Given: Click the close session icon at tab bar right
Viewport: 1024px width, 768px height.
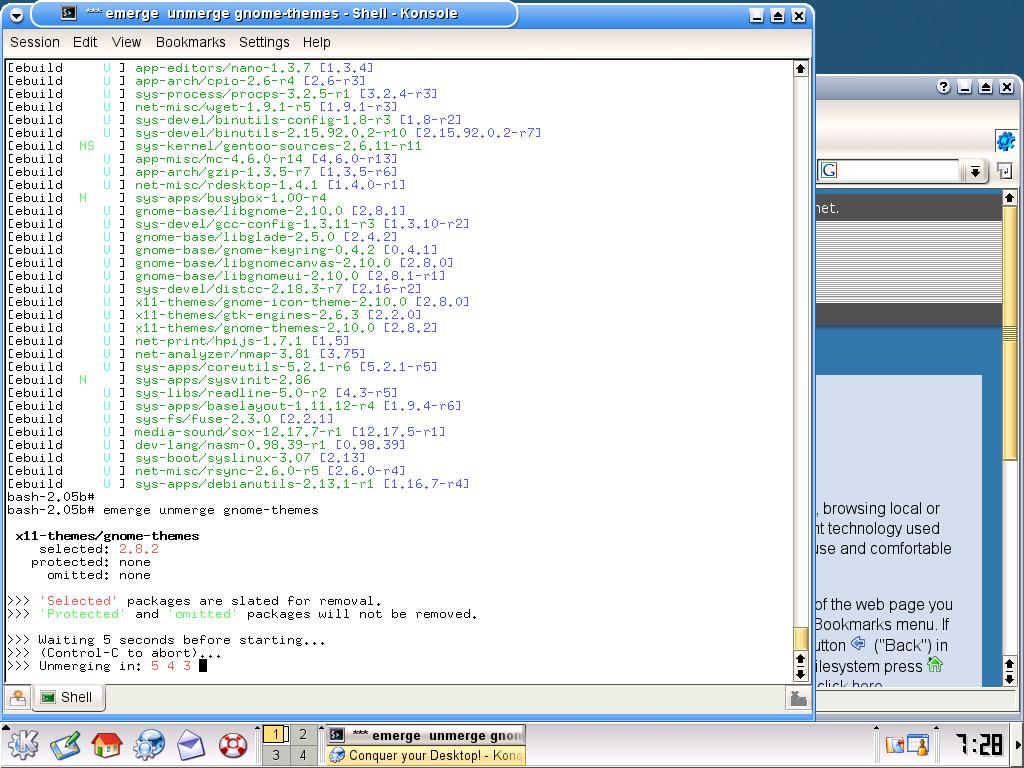Looking at the screenshot, I should point(798,699).
